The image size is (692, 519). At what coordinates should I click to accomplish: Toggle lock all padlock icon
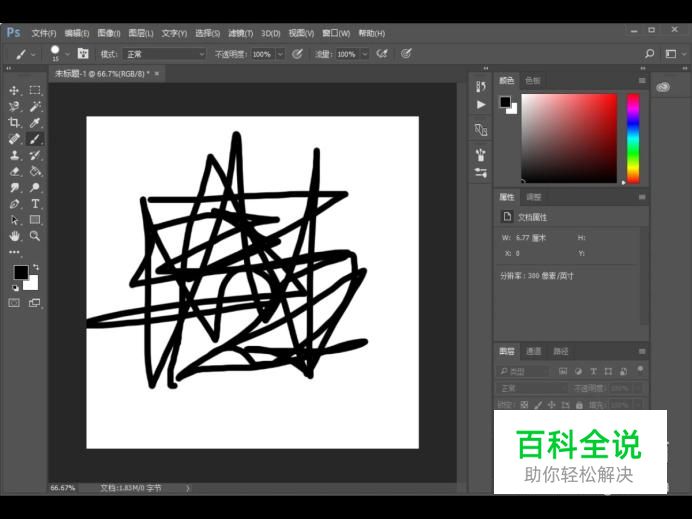pyautogui.click(x=579, y=404)
